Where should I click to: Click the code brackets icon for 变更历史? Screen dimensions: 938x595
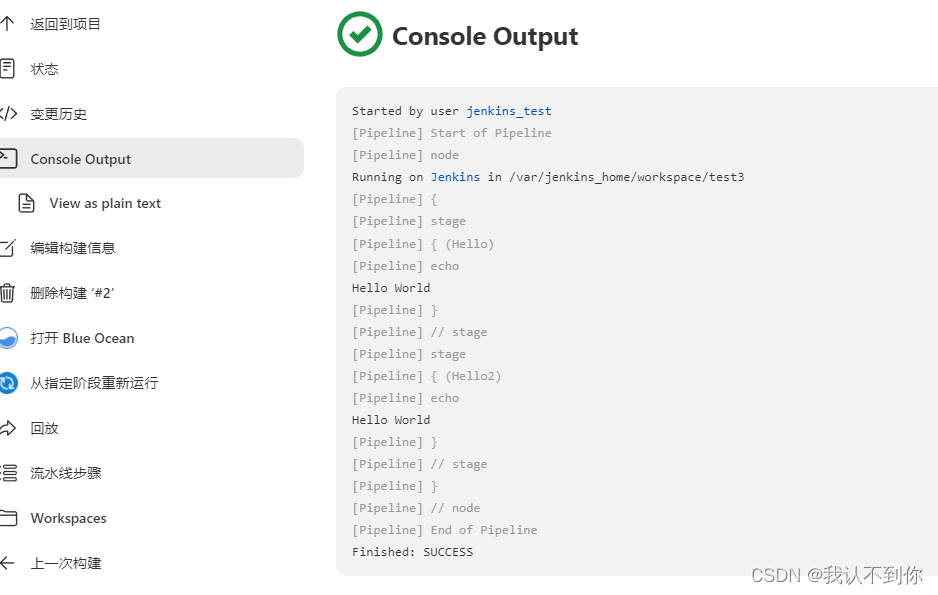(7, 113)
